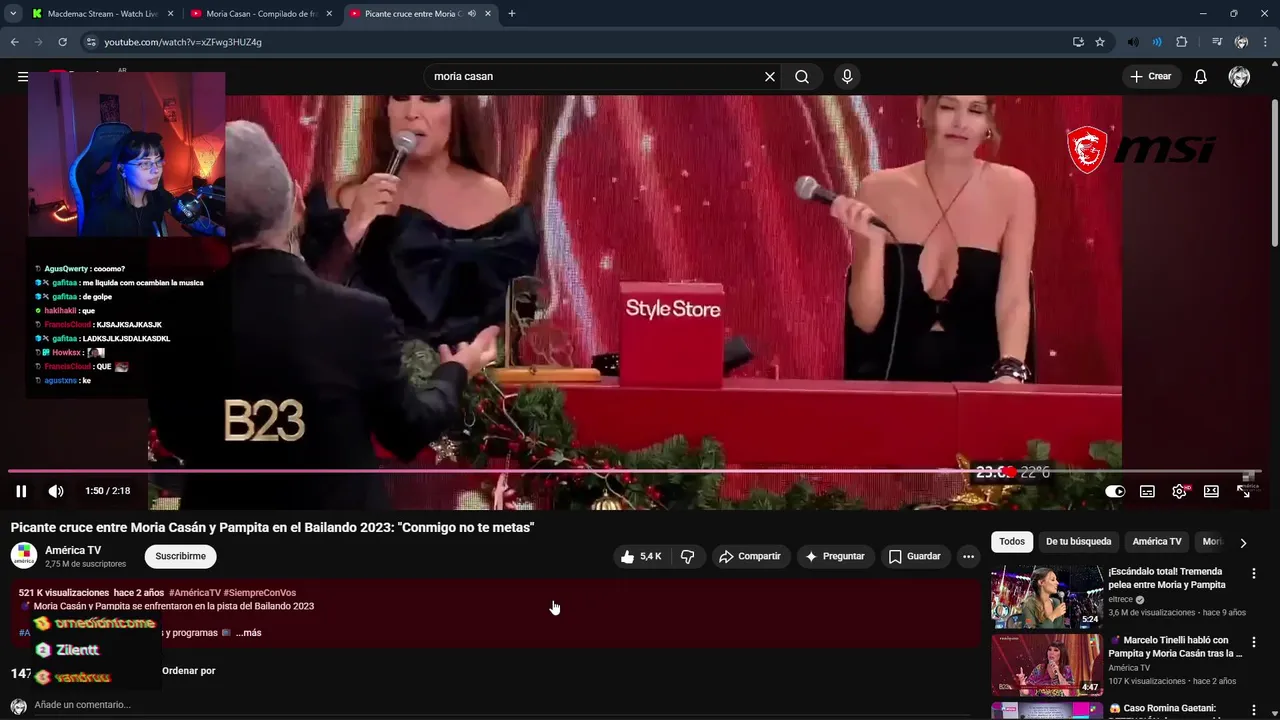Click the 'Añade un comentario' field
Image resolution: width=1280 pixels, height=720 pixels.
(x=82, y=705)
